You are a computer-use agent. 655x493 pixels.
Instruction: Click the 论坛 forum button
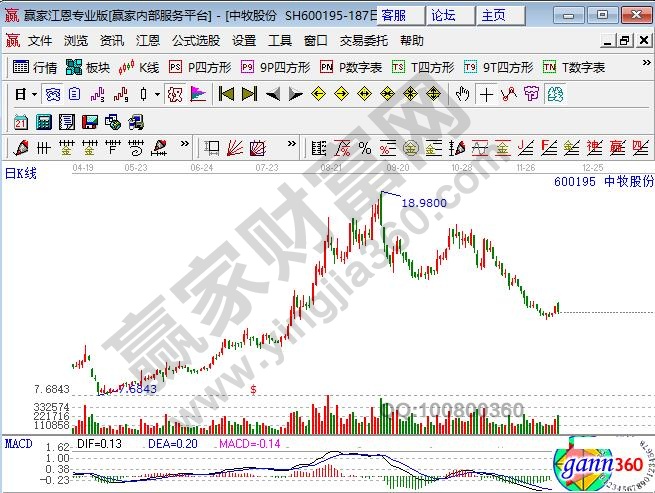click(442, 15)
